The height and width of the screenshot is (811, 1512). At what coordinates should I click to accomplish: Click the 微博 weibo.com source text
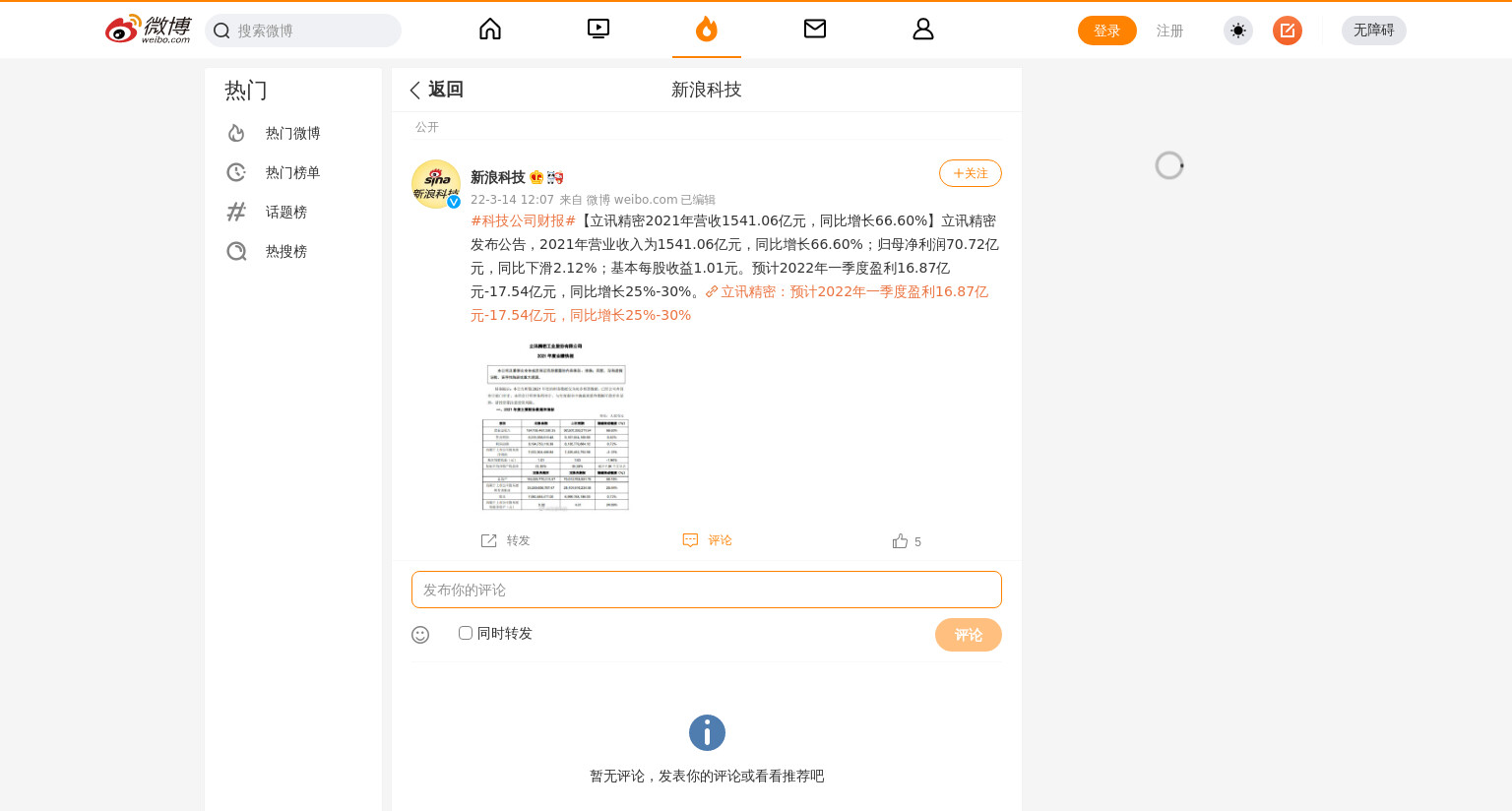[x=632, y=200]
